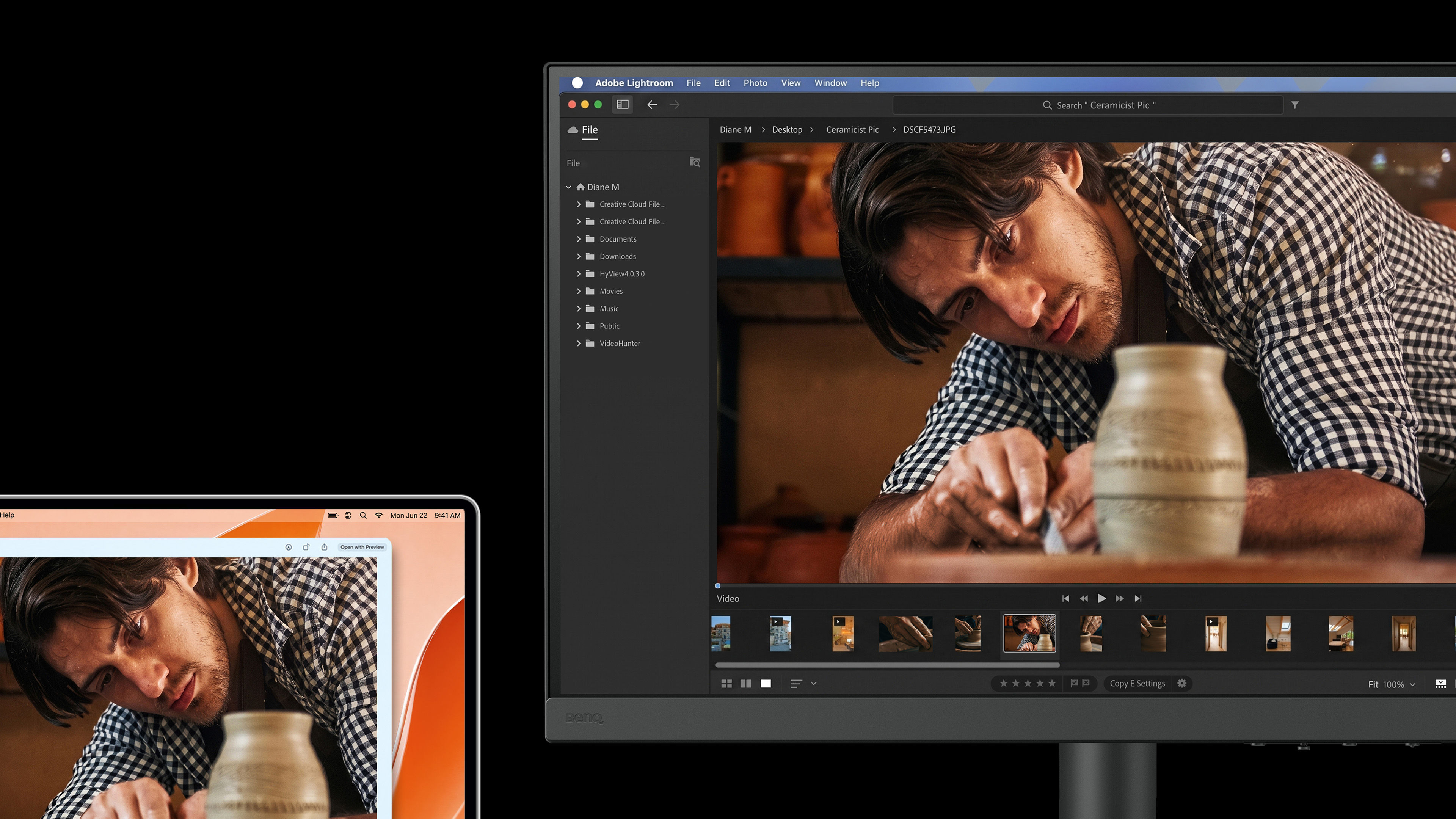Select the hands on pottery wheel thumbnail
The image size is (1456, 819).
[x=968, y=634]
